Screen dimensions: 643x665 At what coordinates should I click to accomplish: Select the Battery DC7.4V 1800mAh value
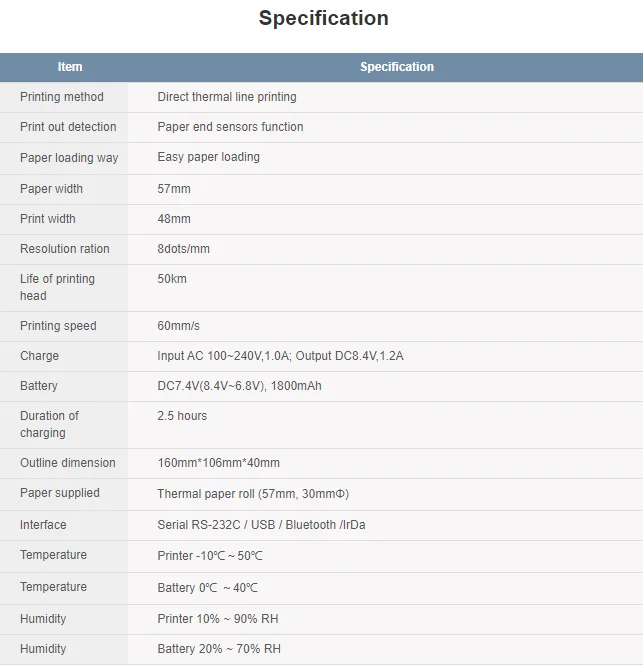coord(239,386)
